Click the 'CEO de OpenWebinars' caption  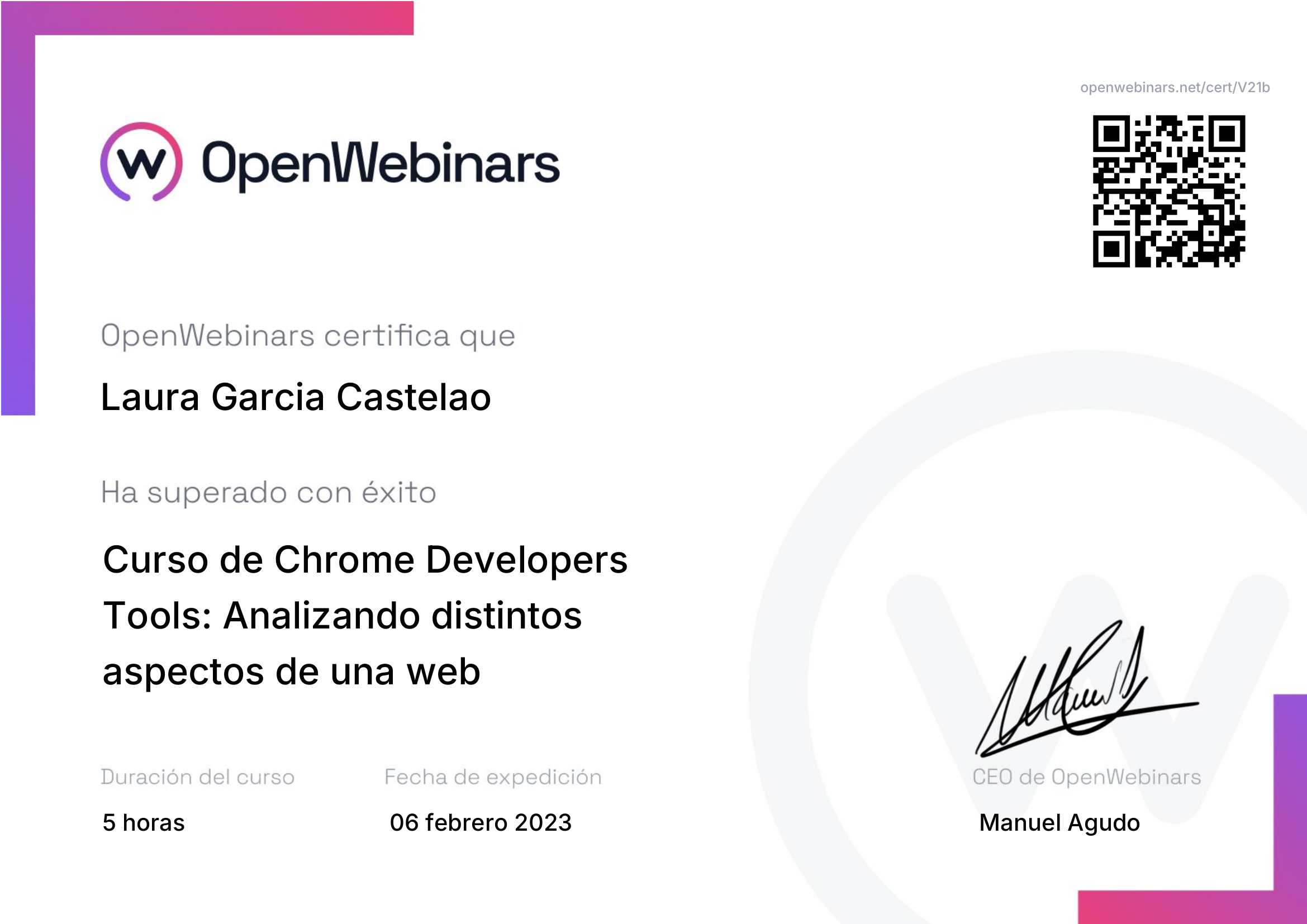coord(1086,777)
